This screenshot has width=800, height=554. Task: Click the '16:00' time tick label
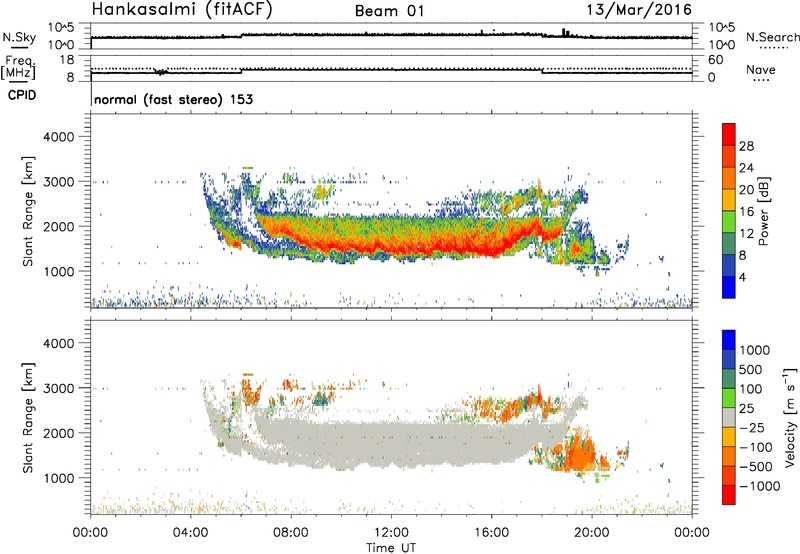[x=491, y=533]
